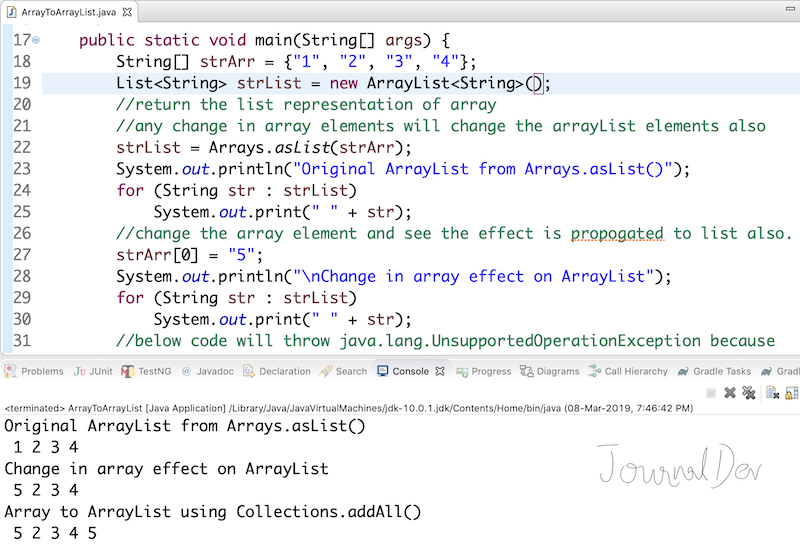The width and height of the screenshot is (800, 549).
Task: Open the TestNG view tab
Action: (146, 371)
